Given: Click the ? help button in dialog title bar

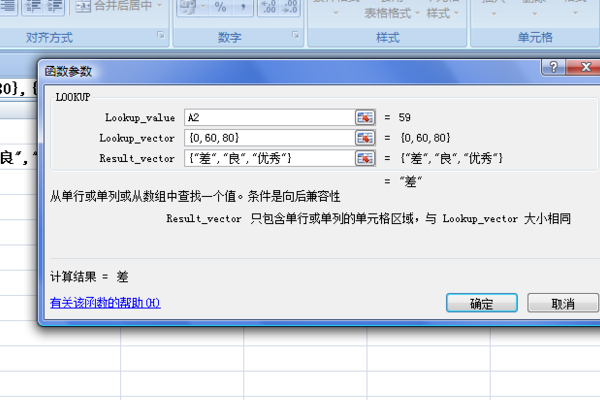Looking at the screenshot, I should (553, 67).
